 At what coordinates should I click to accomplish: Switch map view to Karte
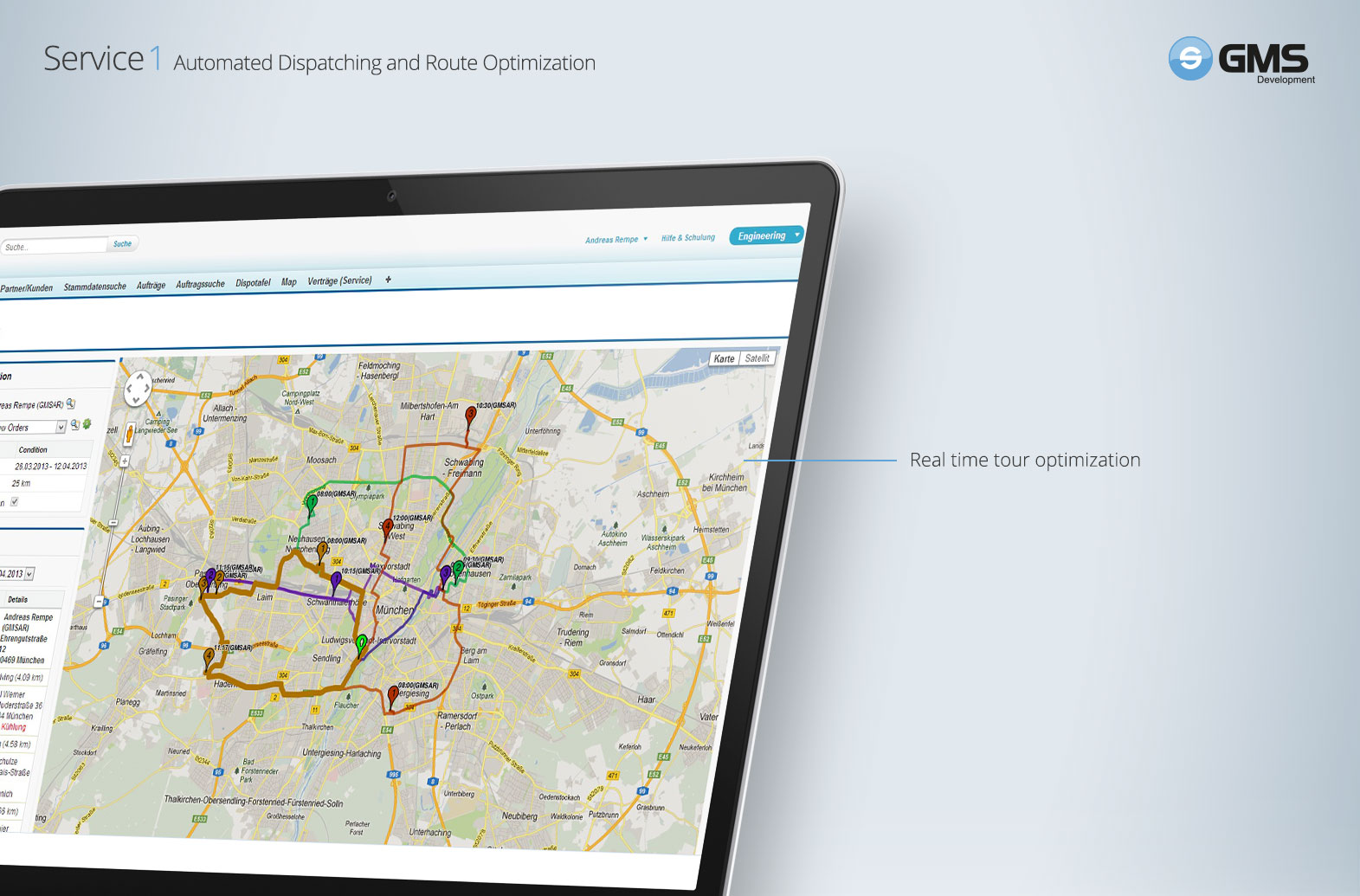(x=724, y=359)
